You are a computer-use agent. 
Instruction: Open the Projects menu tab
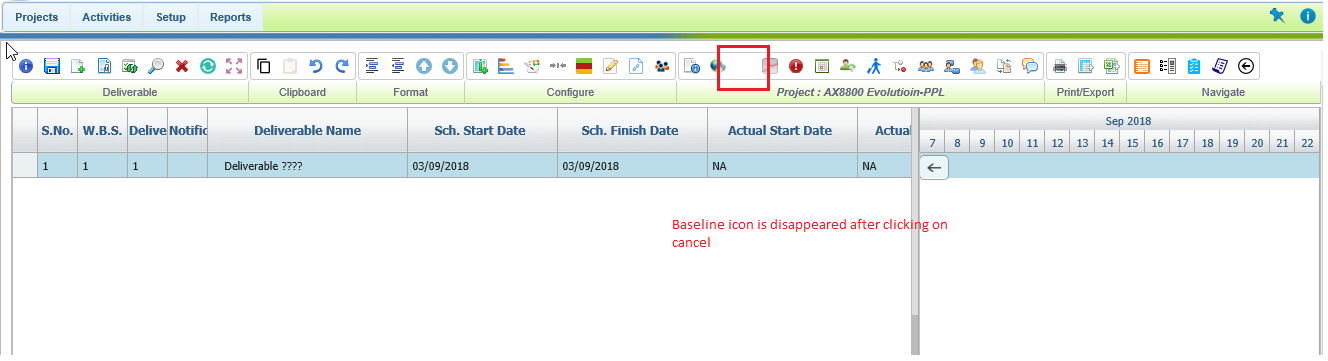37,17
